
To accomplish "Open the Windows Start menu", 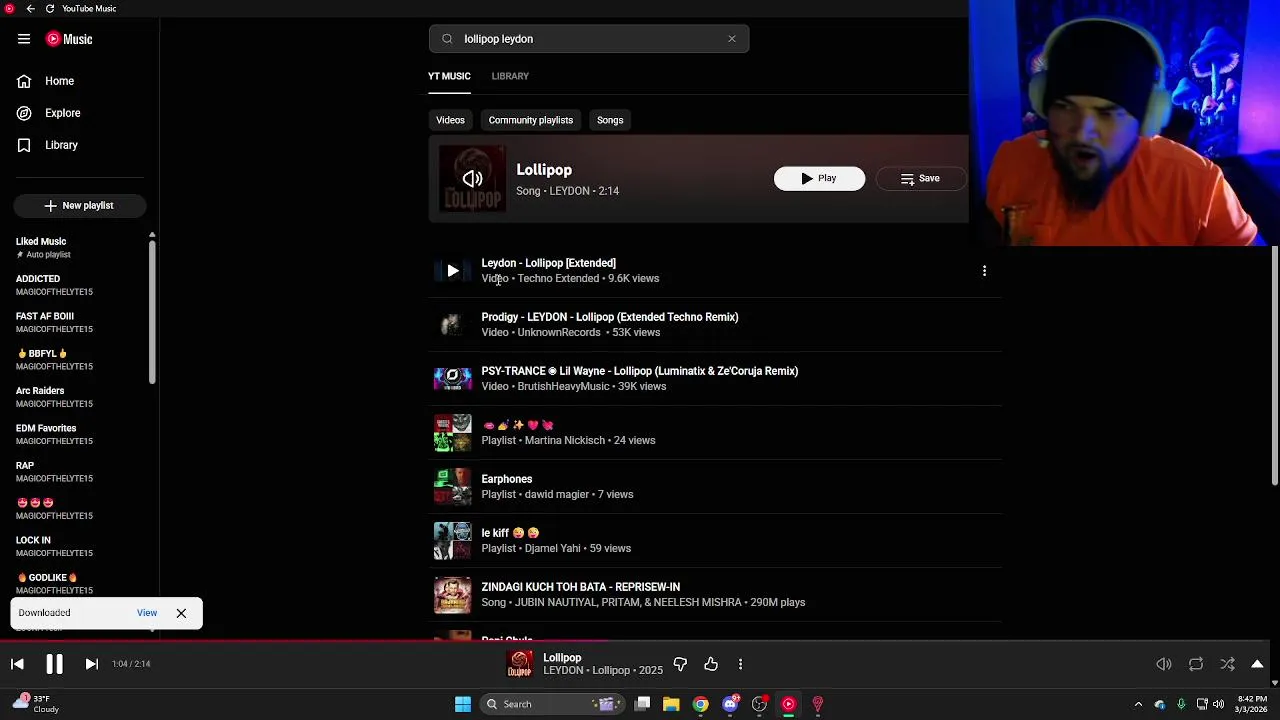I will (x=463, y=704).
